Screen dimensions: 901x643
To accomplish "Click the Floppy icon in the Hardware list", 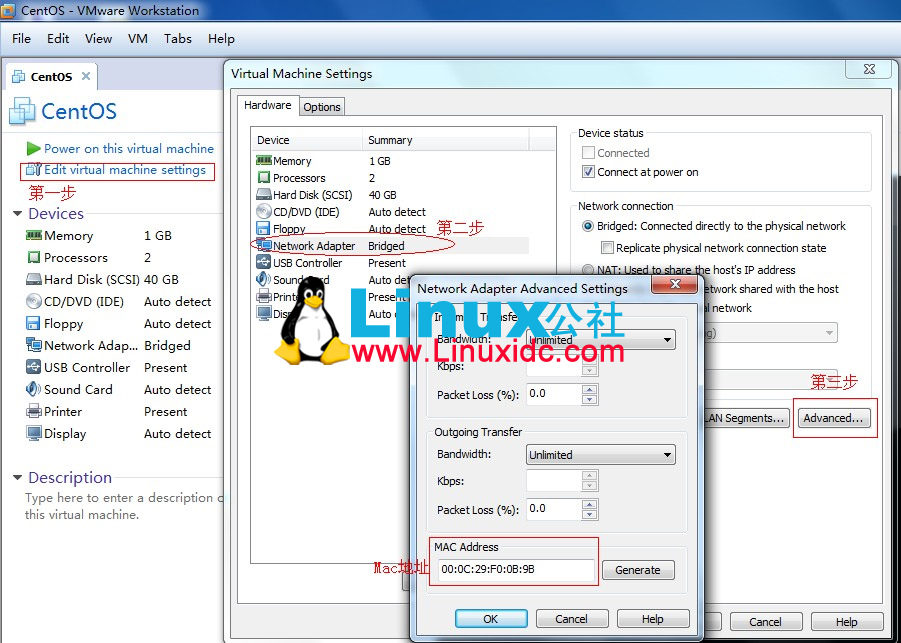I will point(264,228).
